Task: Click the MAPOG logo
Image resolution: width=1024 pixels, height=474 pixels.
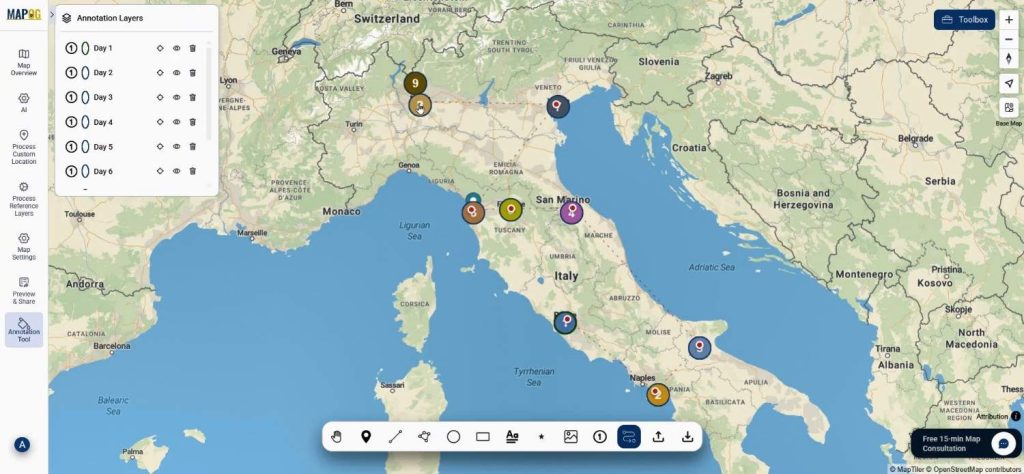Action: [24, 14]
